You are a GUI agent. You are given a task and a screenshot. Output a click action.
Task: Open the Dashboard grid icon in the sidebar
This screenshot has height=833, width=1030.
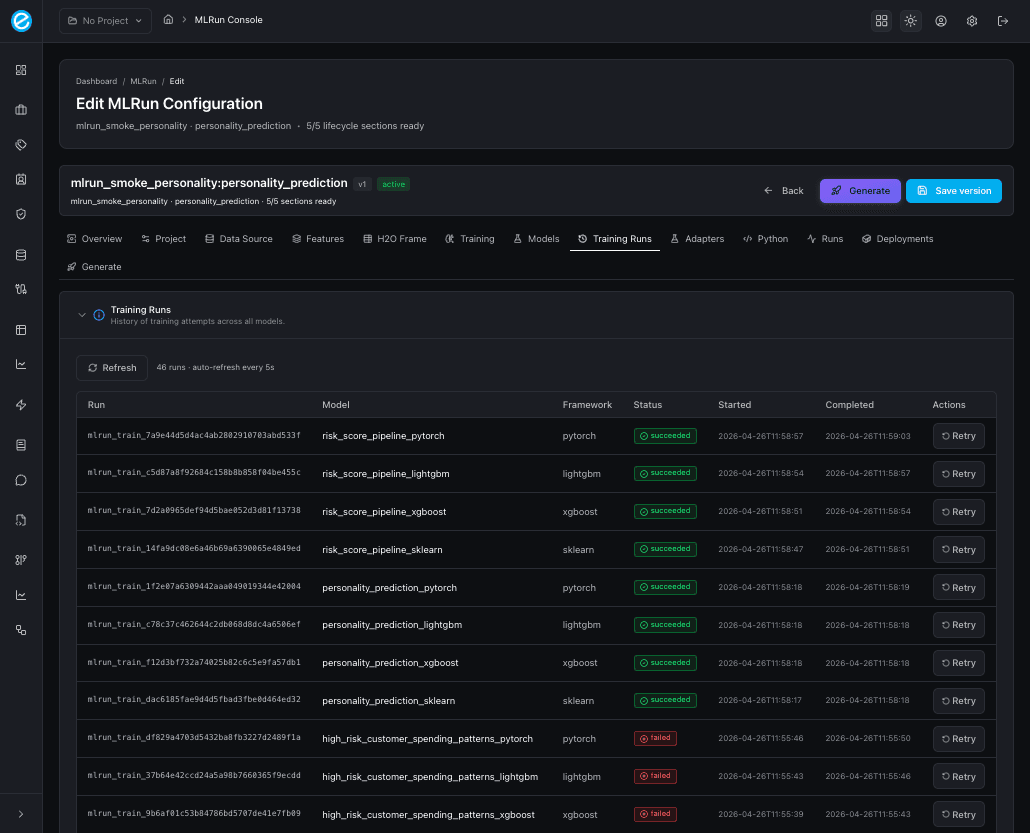20,70
